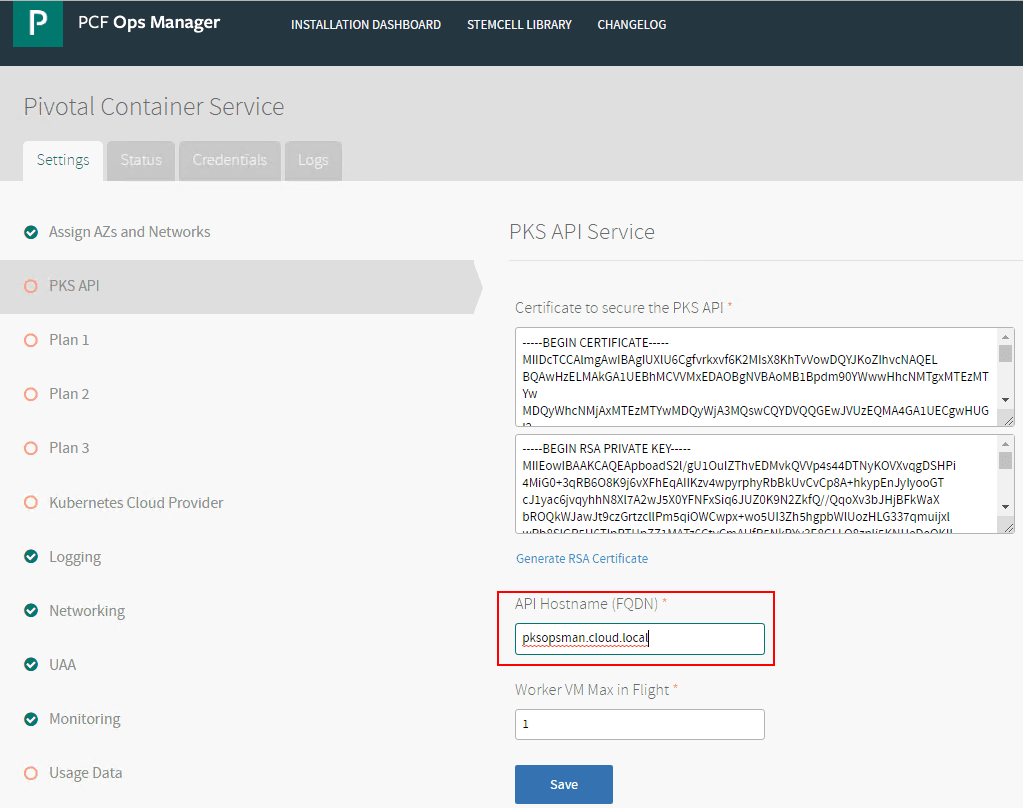
Task: Click the Pivotal P logo icon
Action: (37, 24)
